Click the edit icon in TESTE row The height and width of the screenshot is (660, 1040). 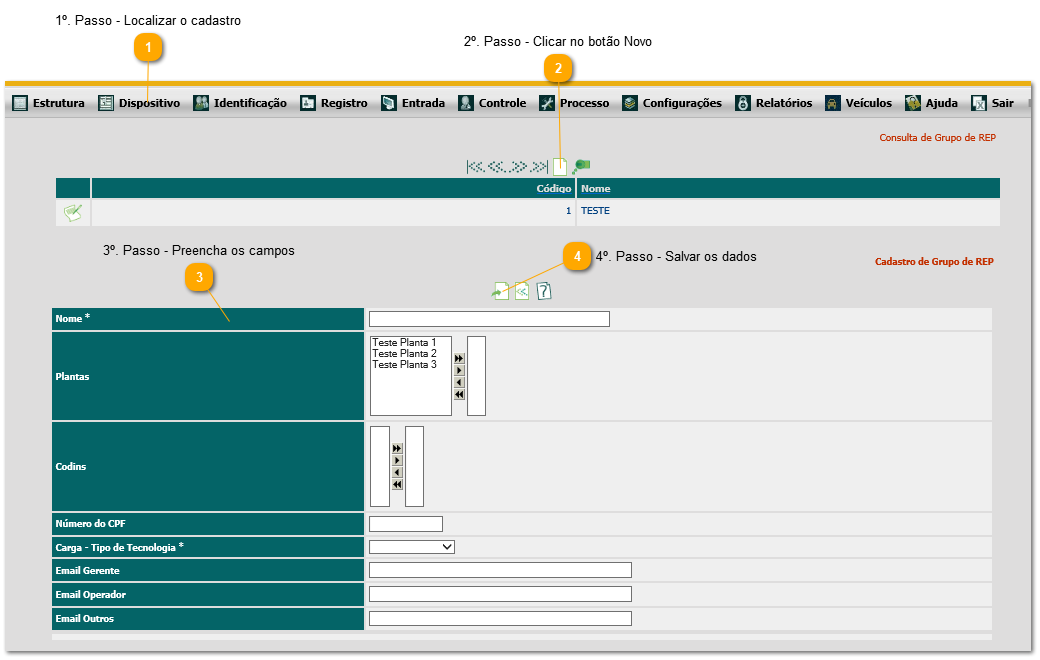pos(73,212)
